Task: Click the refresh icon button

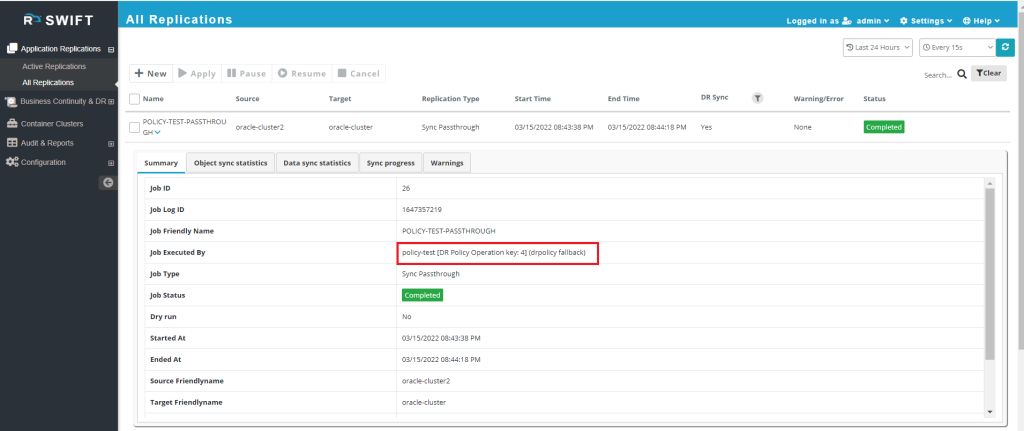Action: pyautogui.click(x=1005, y=48)
